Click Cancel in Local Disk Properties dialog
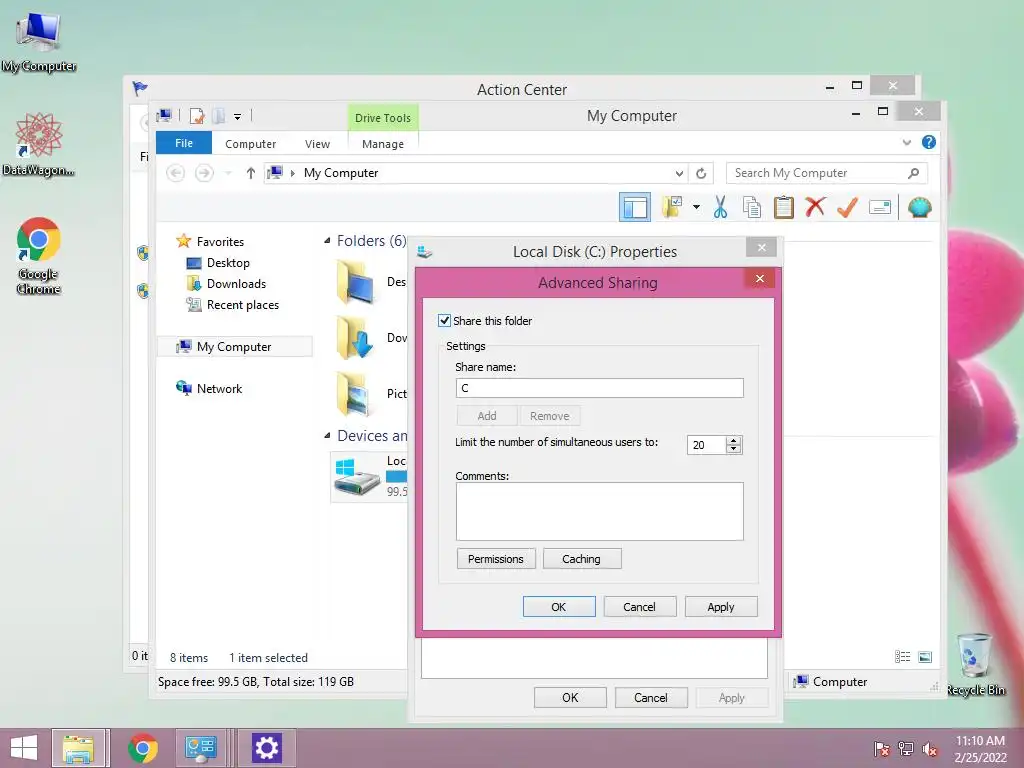 [x=650, y=697]
